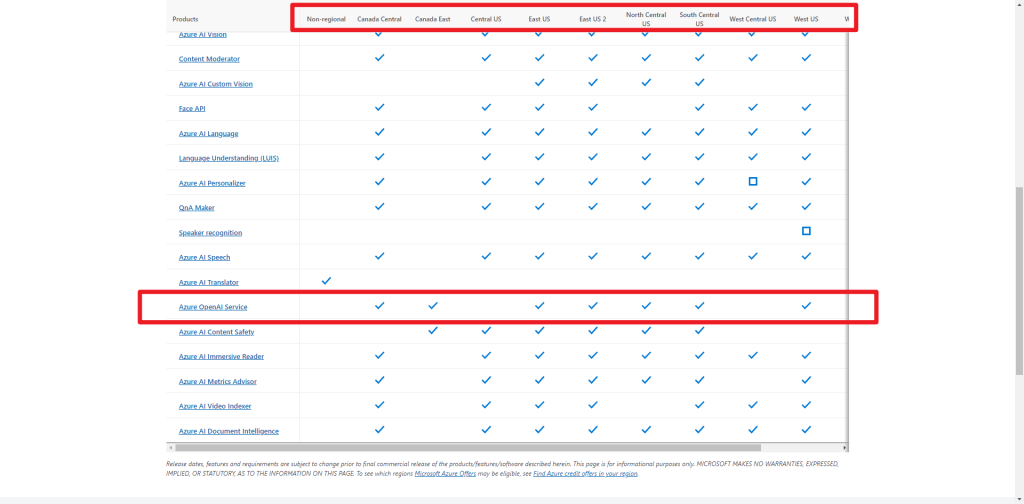1024x504 pixels.
Task: Click the Canada East column header
Action: [433, 19]
